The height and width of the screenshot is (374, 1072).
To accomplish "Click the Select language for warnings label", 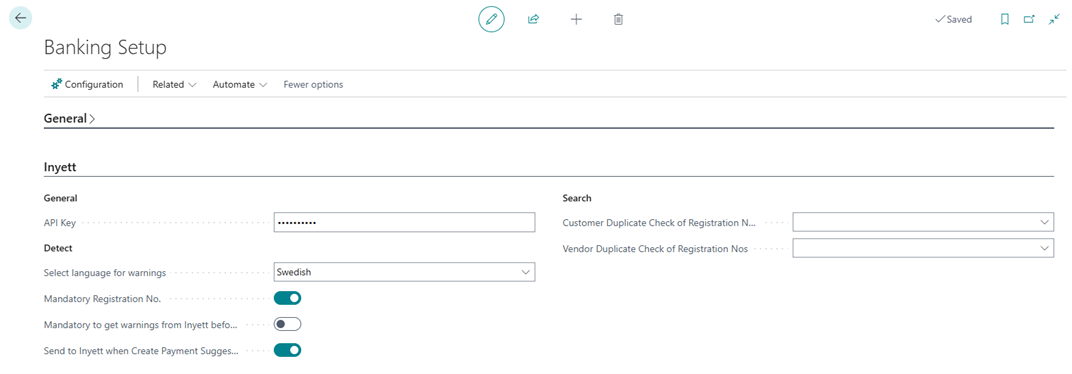I will pos(105,272).
